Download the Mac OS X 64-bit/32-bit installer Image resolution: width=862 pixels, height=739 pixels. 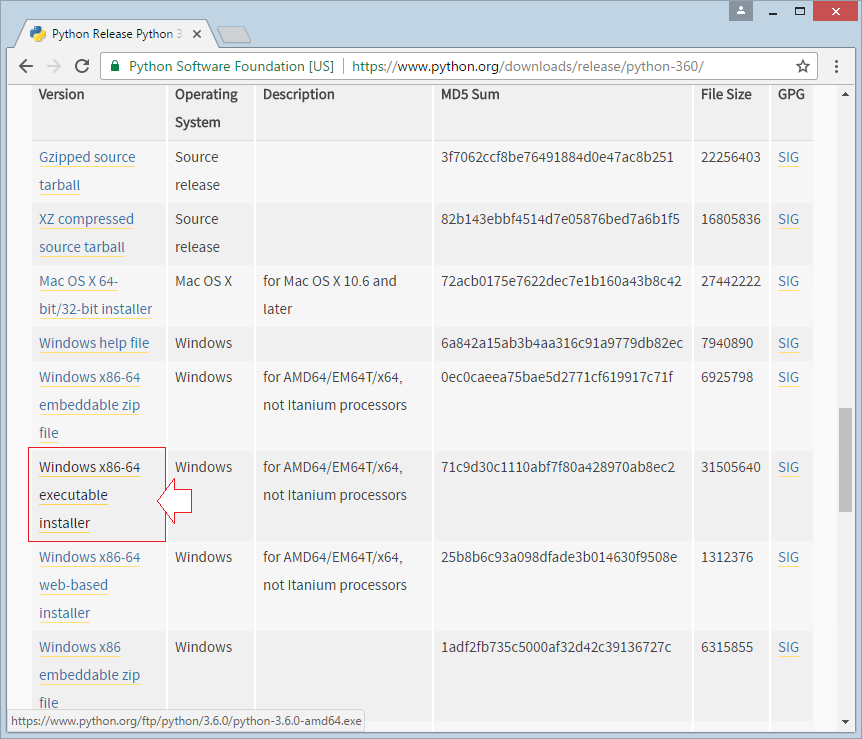(96, 295)
